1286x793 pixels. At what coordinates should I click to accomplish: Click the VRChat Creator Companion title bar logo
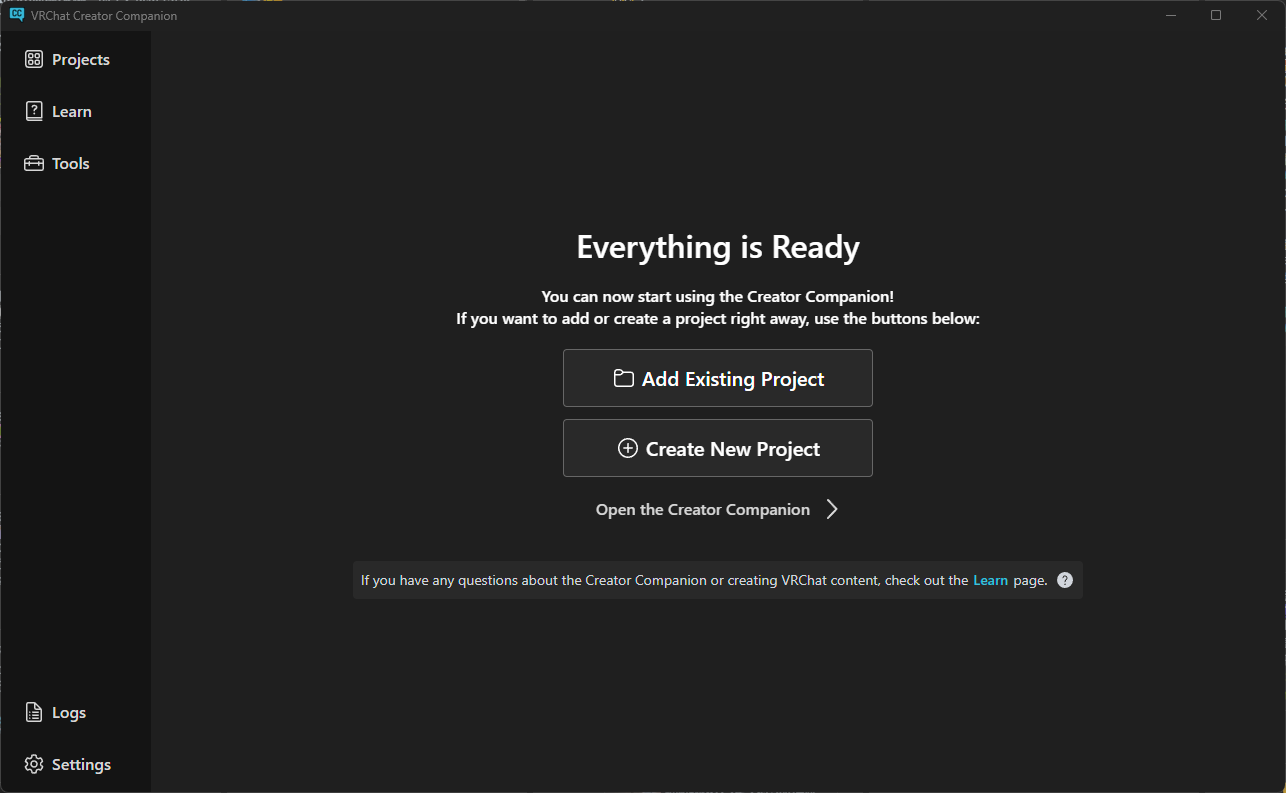click(17, 15)
